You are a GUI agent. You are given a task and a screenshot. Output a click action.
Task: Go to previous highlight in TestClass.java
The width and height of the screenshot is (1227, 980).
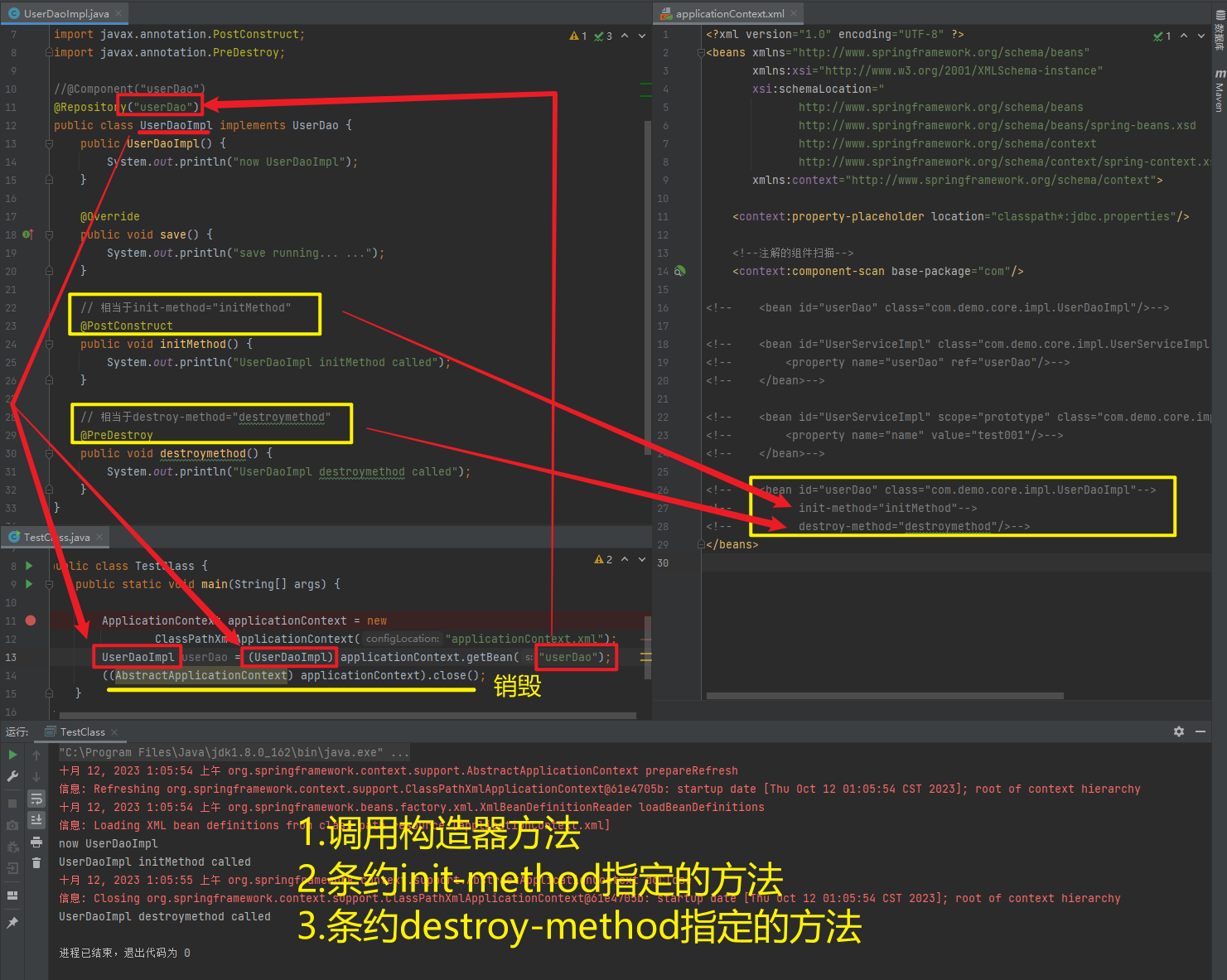click(x=625, y=560)
